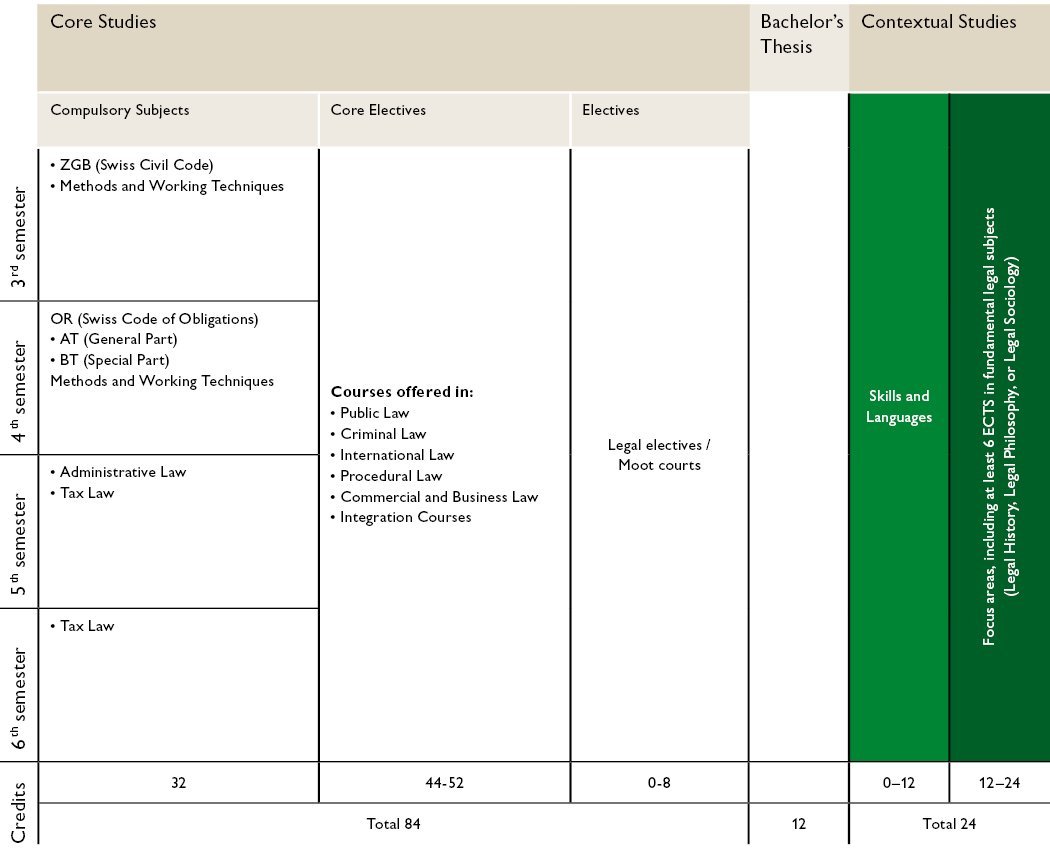The width and height of the screenshot is (1050, 857).
Task: Select the Electives subheader
Action: point(610,110)
